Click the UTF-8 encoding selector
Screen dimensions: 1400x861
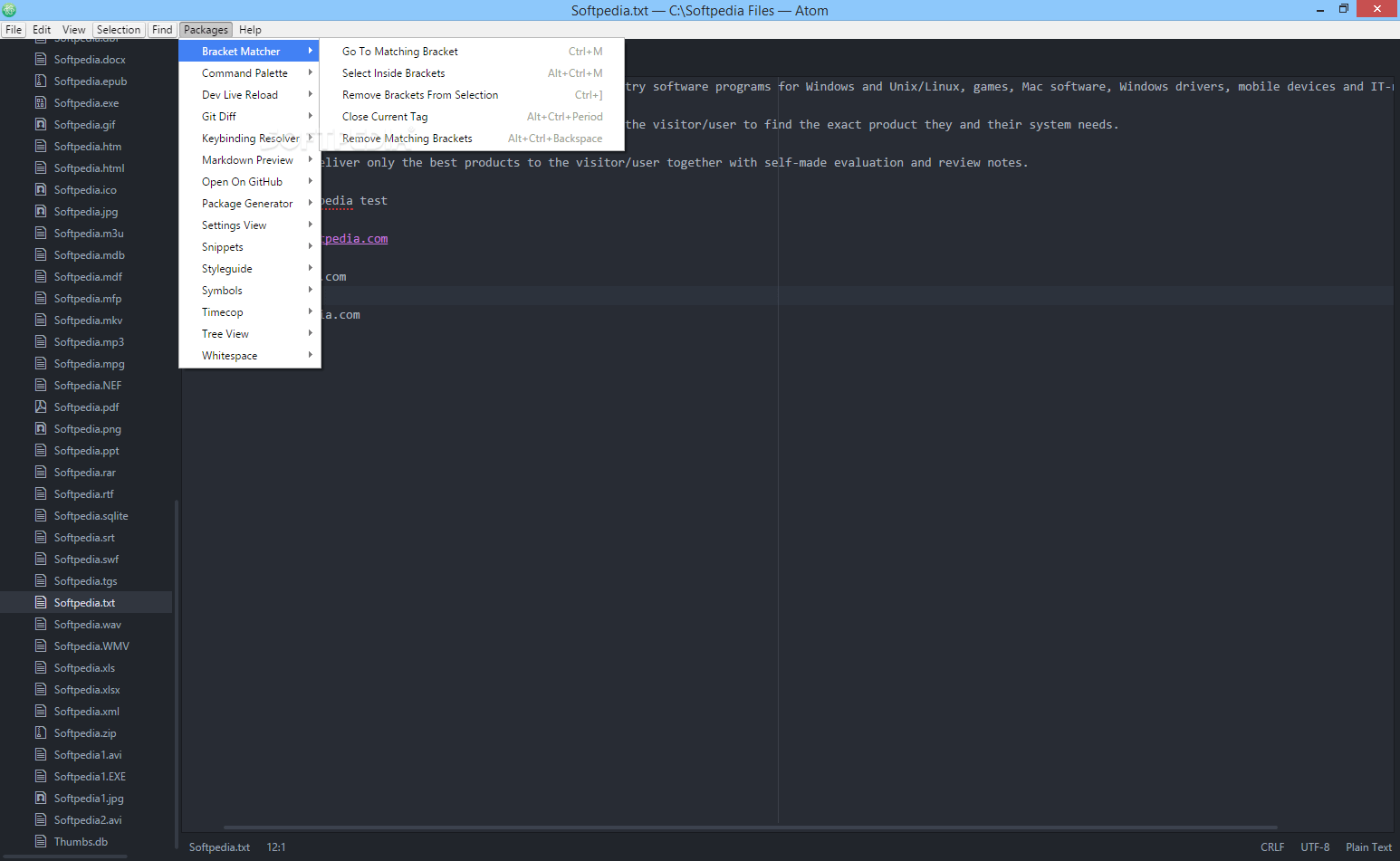(x=1315, y=847)
